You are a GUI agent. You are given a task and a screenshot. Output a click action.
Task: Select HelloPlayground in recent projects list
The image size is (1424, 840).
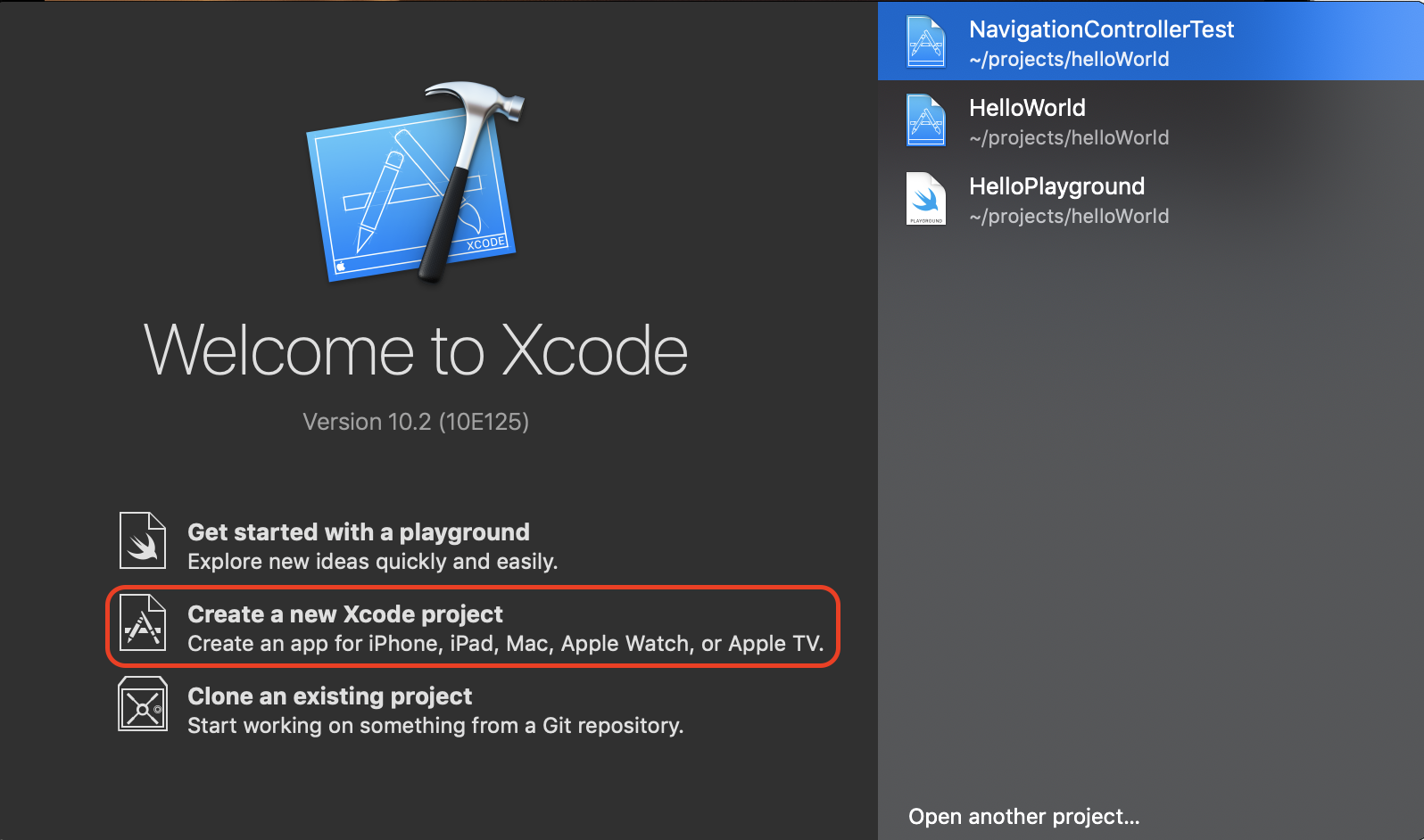pyautogui.click(x=1151, y=198)
